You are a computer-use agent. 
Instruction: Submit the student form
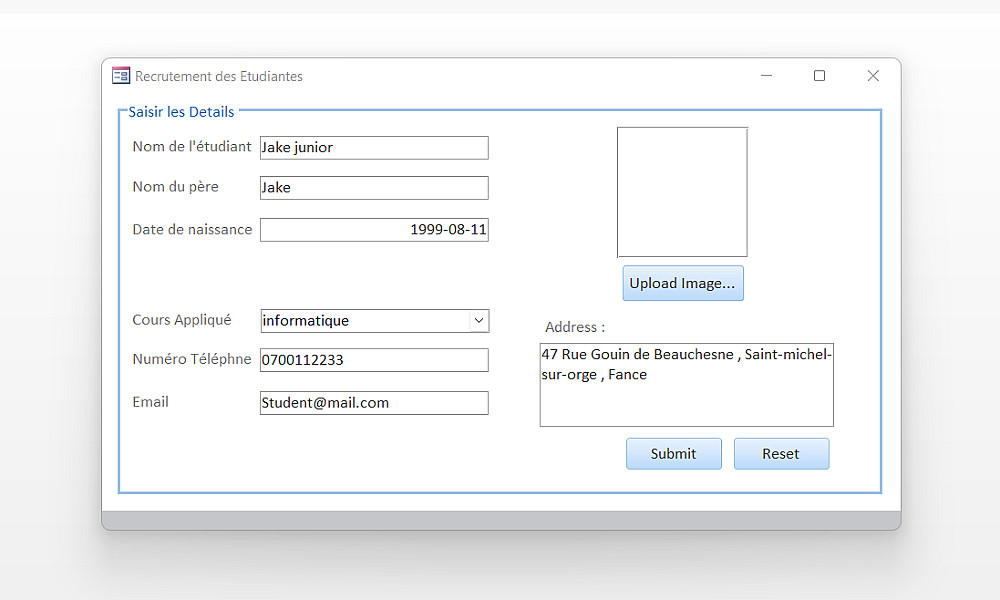pos(673,454)
